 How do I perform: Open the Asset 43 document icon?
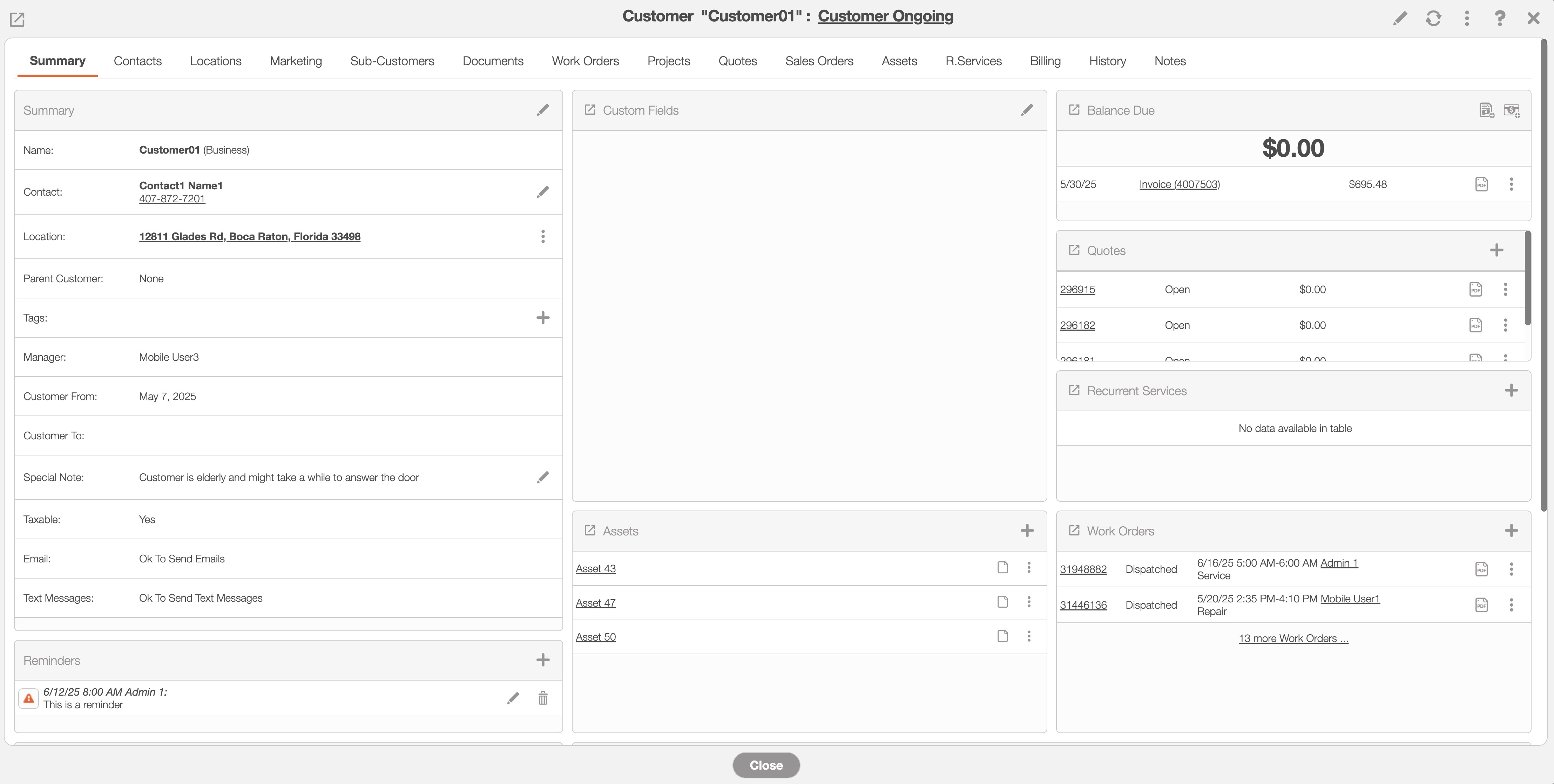[x=1002, y=568]
